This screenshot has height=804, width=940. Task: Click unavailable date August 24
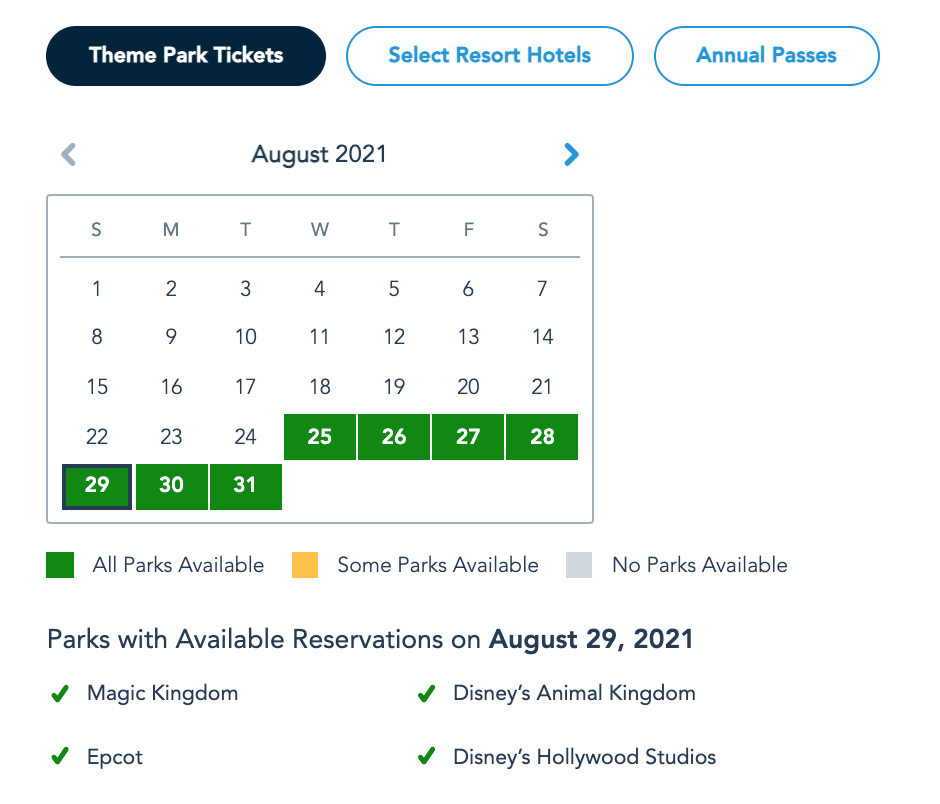click(x=246, y=437)
